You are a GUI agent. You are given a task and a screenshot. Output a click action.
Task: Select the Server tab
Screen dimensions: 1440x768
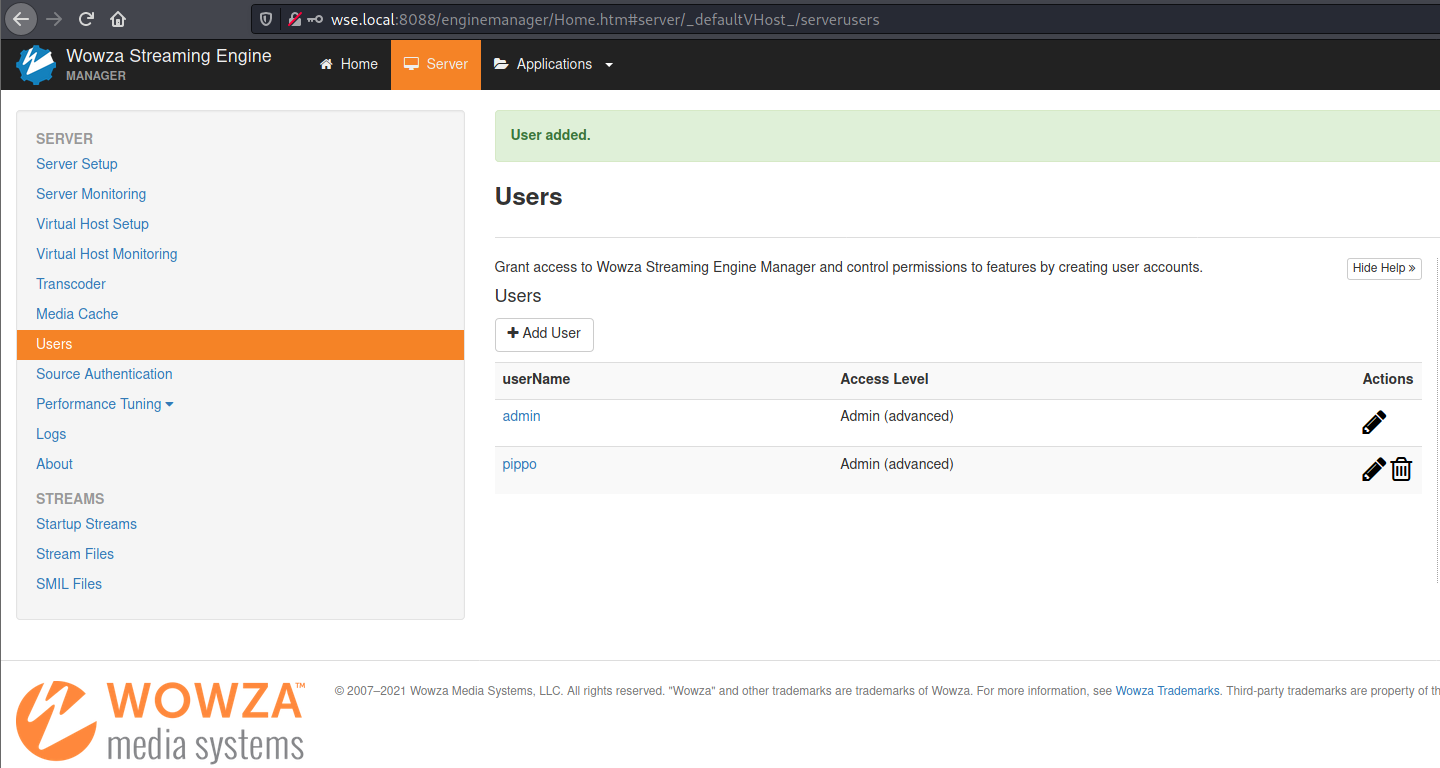[x=436, y=64]
